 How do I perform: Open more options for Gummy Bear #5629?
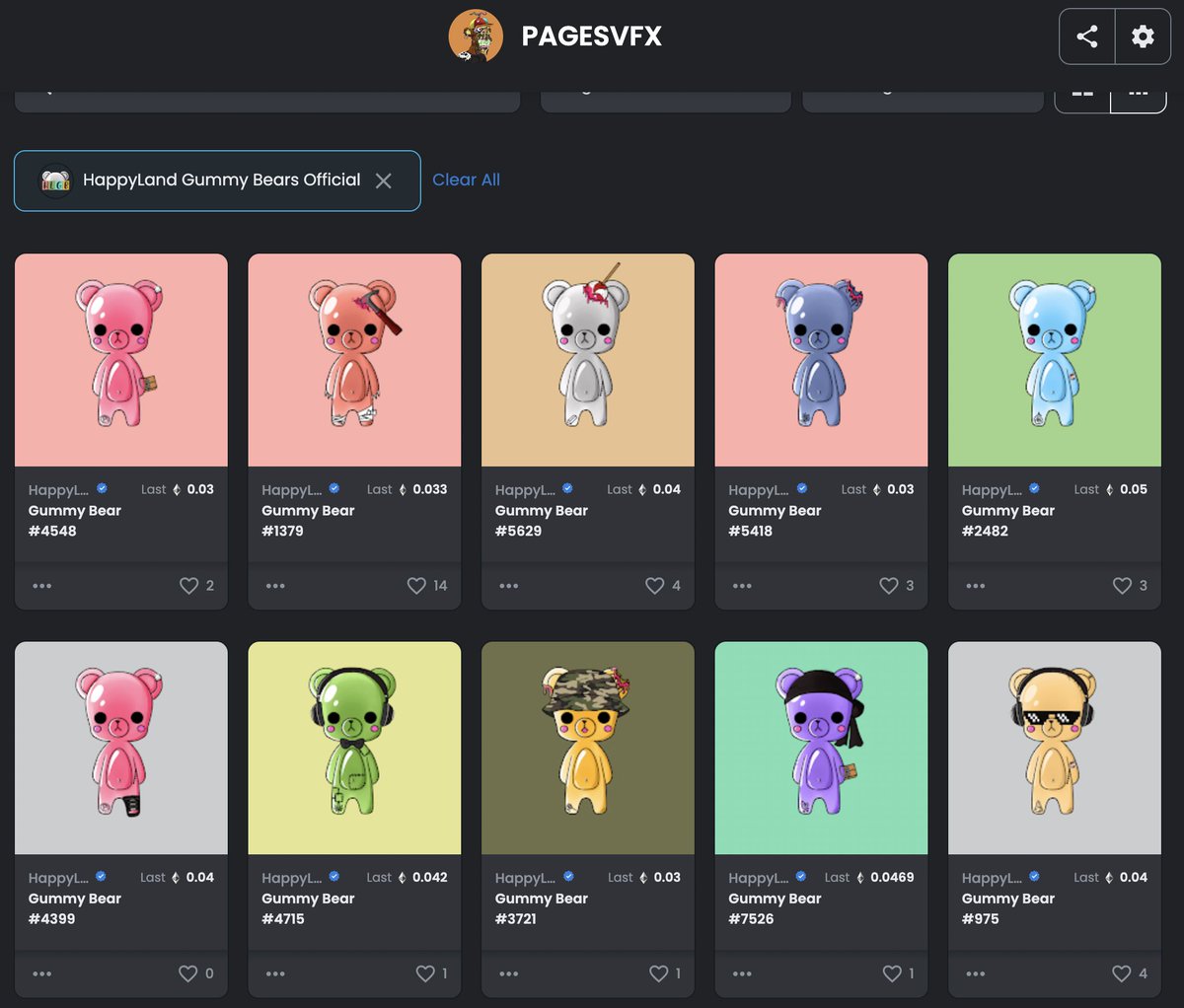pos(509,586)
